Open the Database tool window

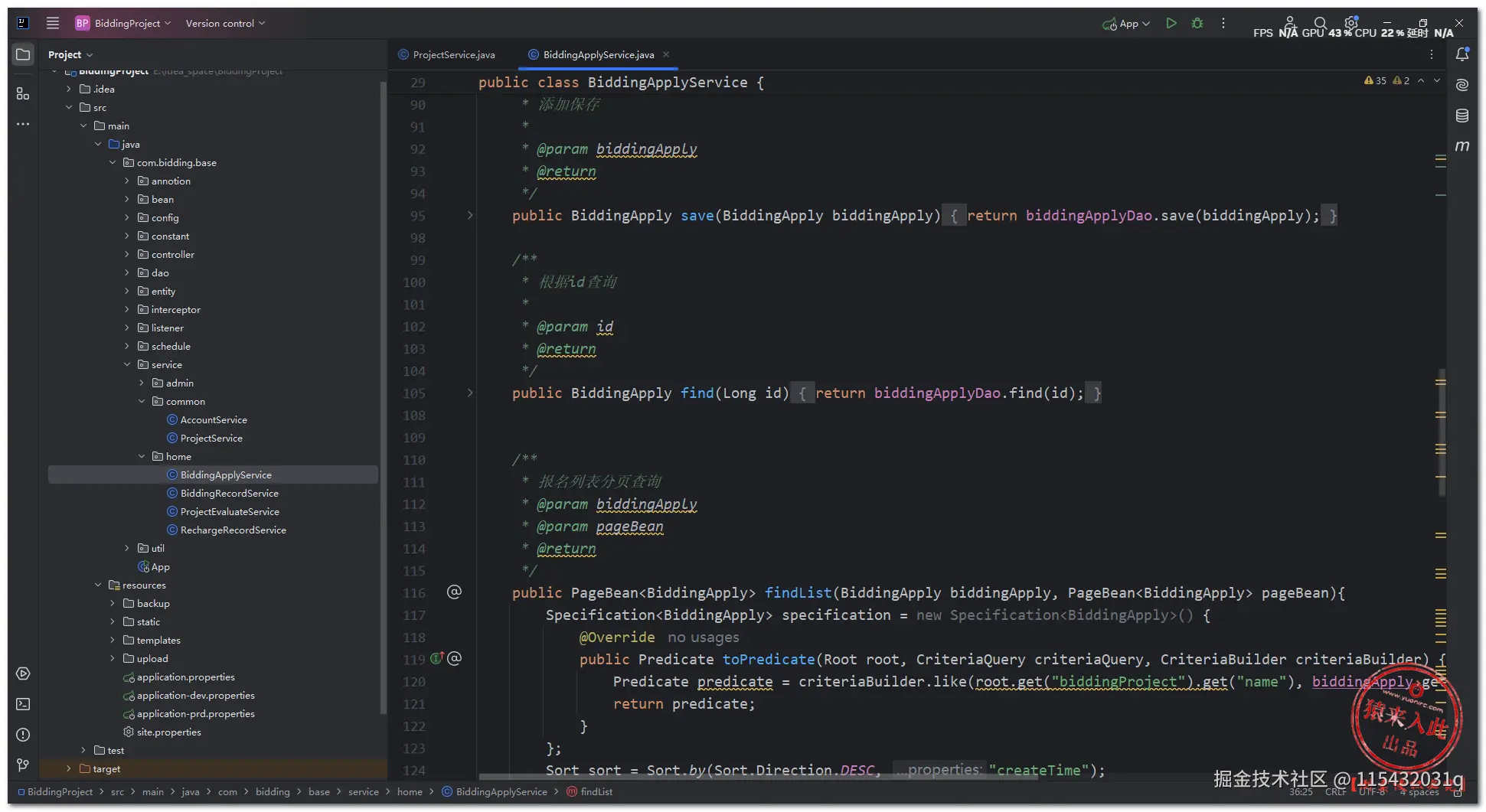(1462, 116)
